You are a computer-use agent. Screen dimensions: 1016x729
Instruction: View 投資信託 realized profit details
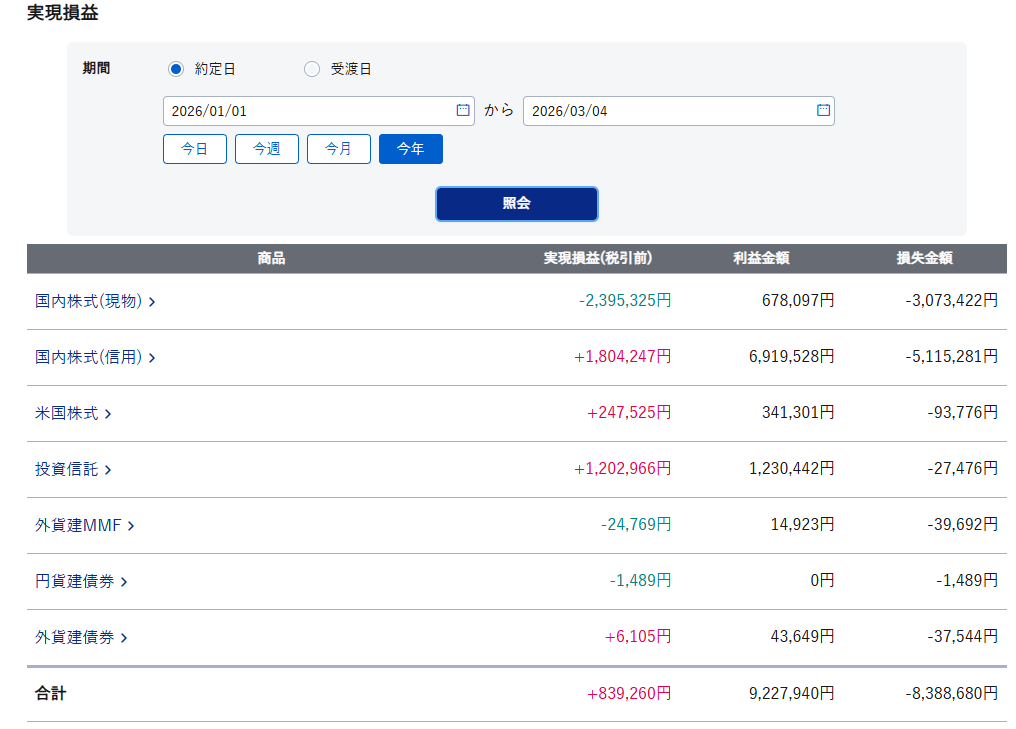(x=67, y=469)
